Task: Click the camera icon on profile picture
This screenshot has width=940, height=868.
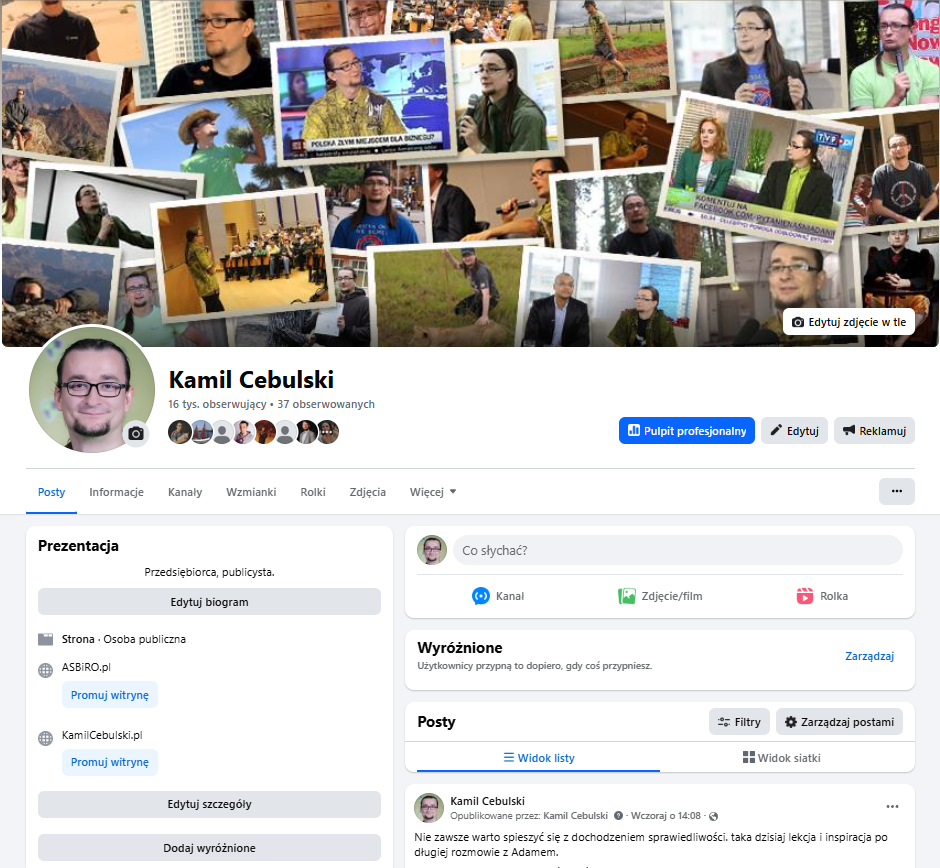Action: point(136,433)
